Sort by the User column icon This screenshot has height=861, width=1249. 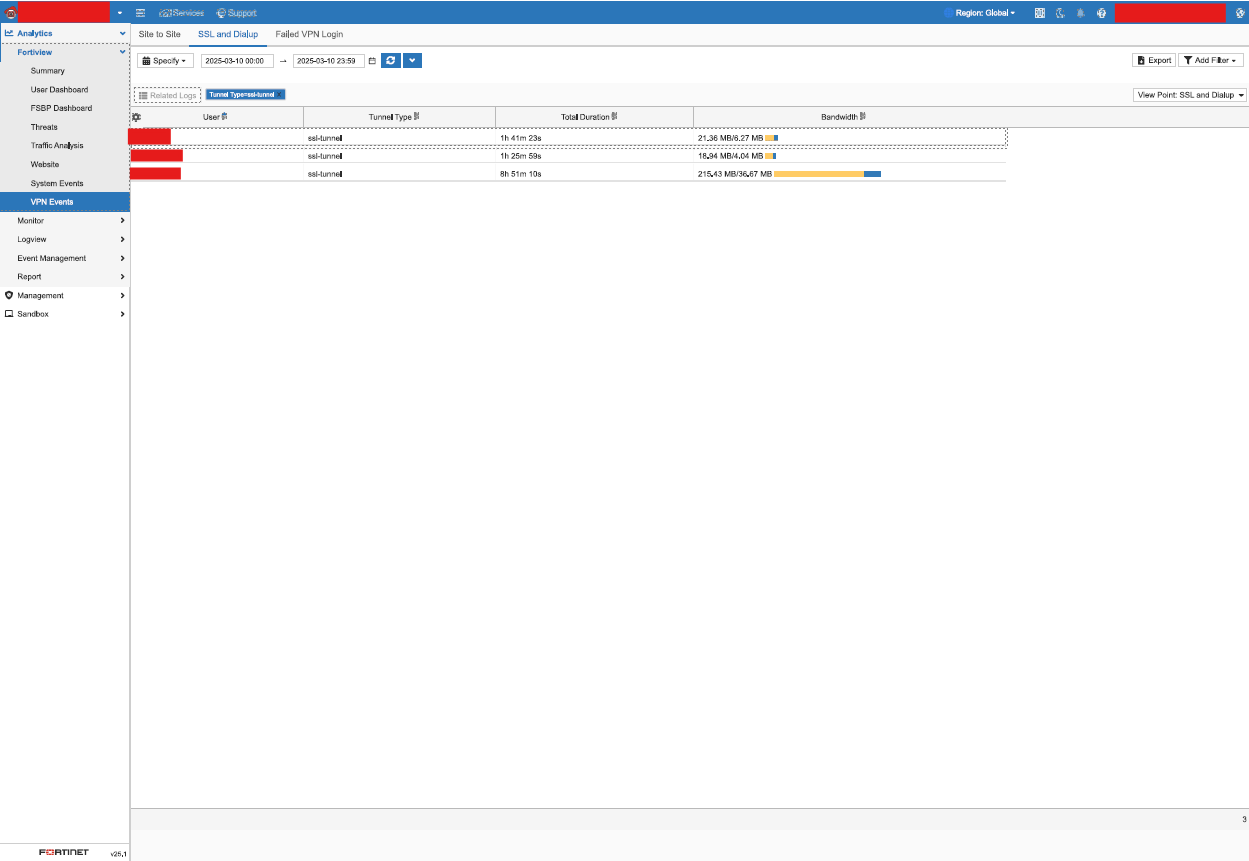[225, 117]
